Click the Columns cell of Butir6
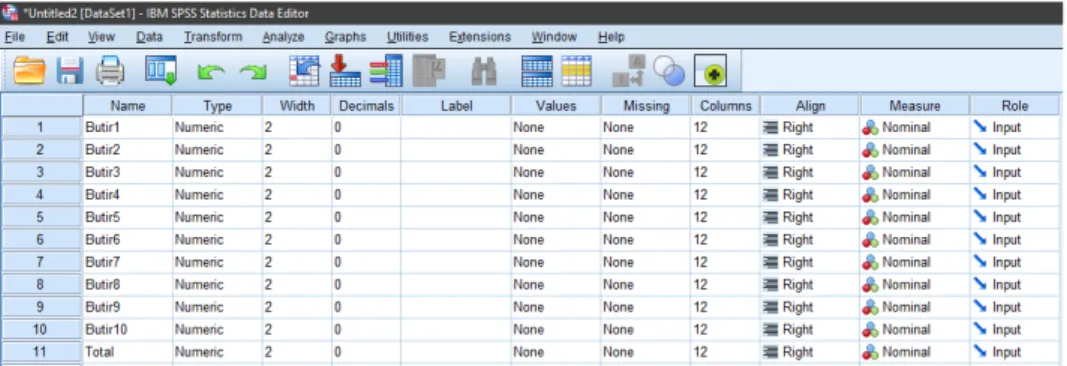This screenshot has height=366, width=1067. (x=726, y=239)
